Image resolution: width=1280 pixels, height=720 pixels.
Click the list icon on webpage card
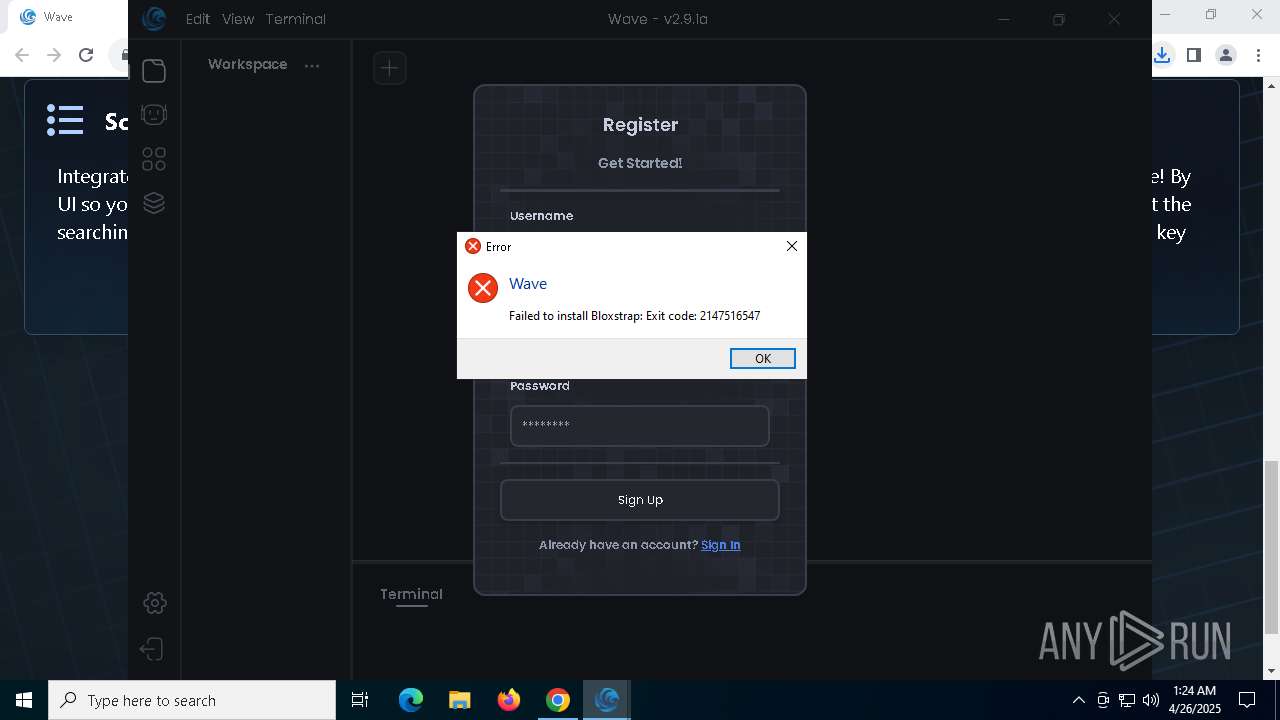[x=65, y=120]
